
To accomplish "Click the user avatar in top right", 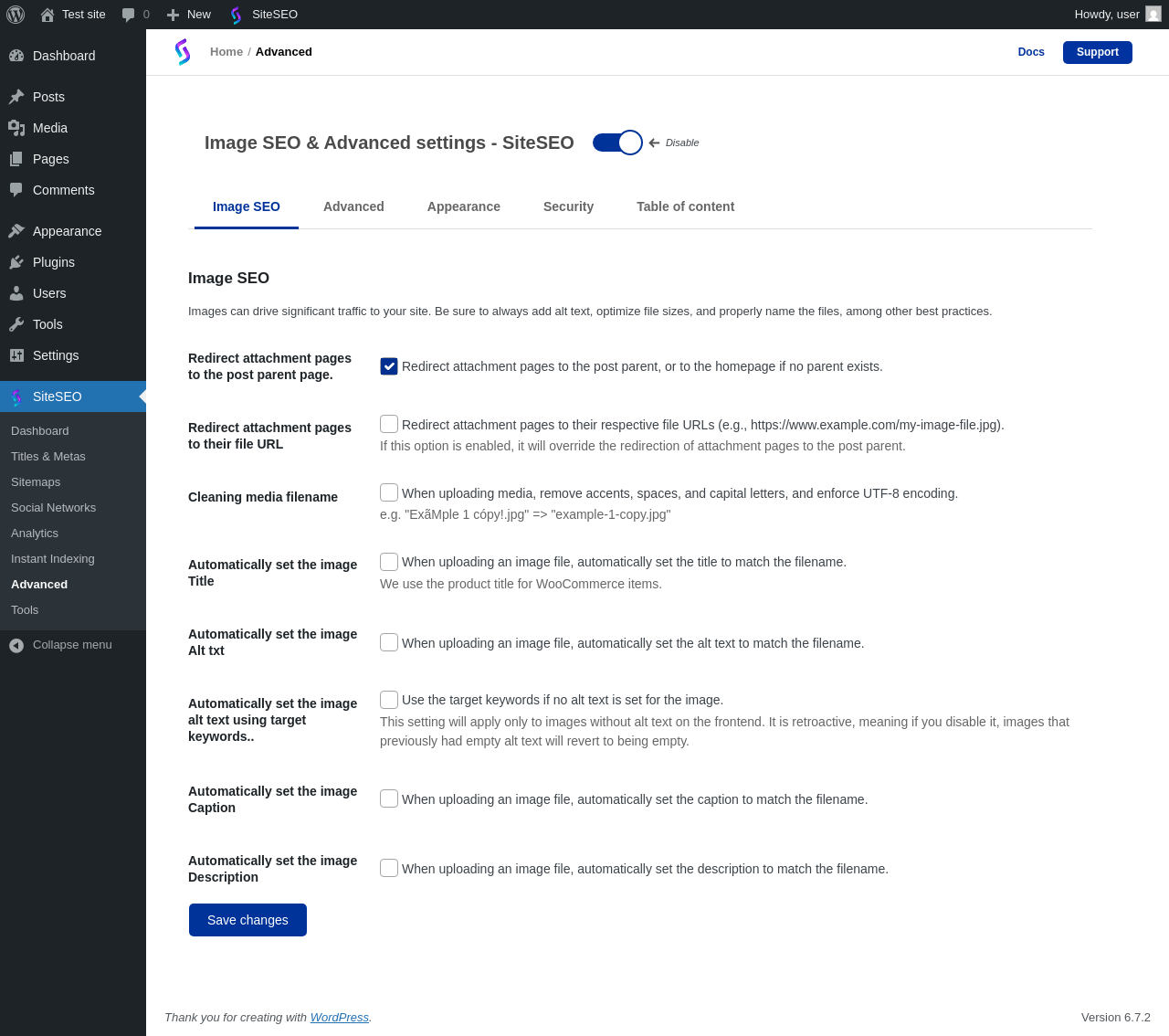I will point(1153,15).
